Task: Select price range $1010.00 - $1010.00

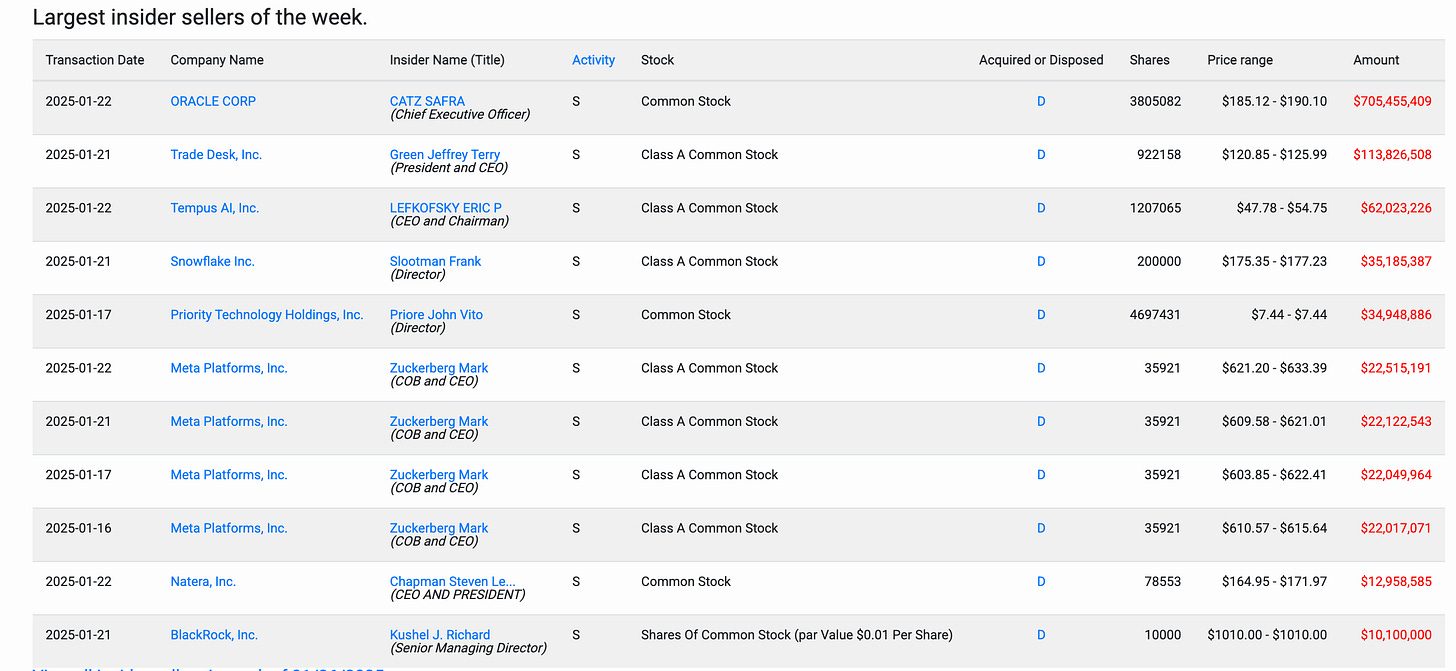Action: (1267, 635)
